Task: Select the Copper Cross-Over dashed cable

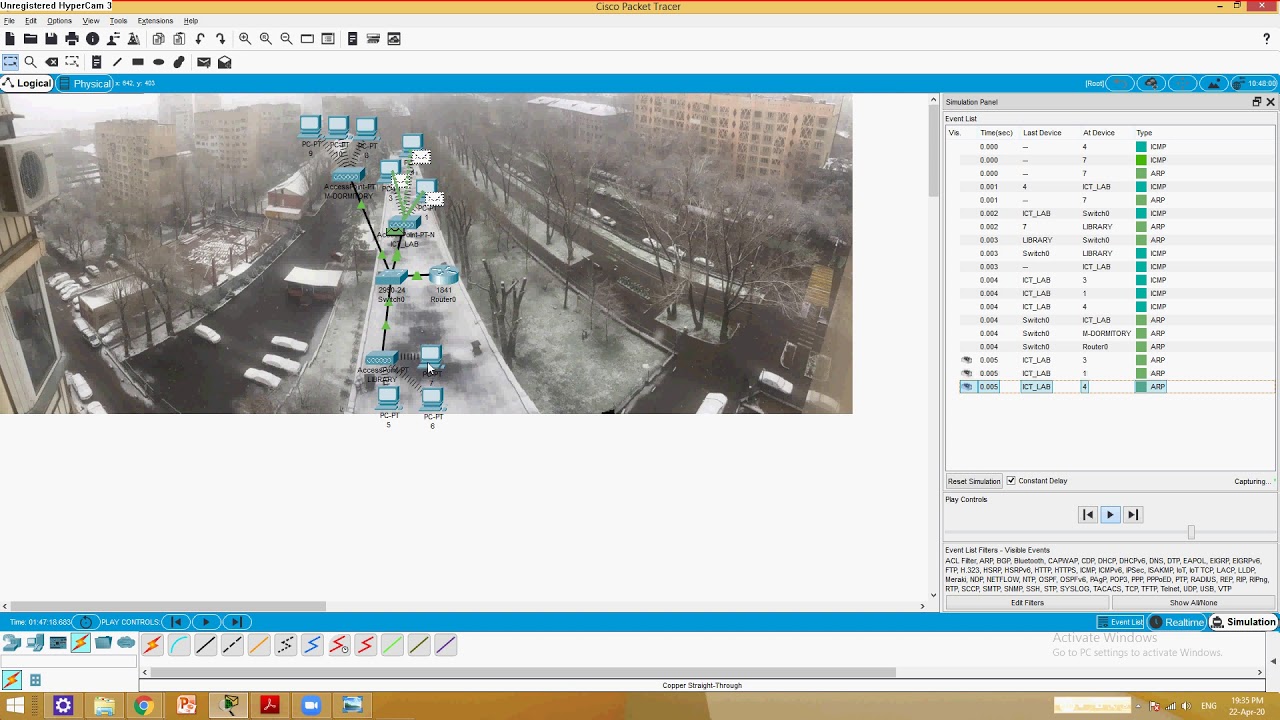Action: coord(232,646)
